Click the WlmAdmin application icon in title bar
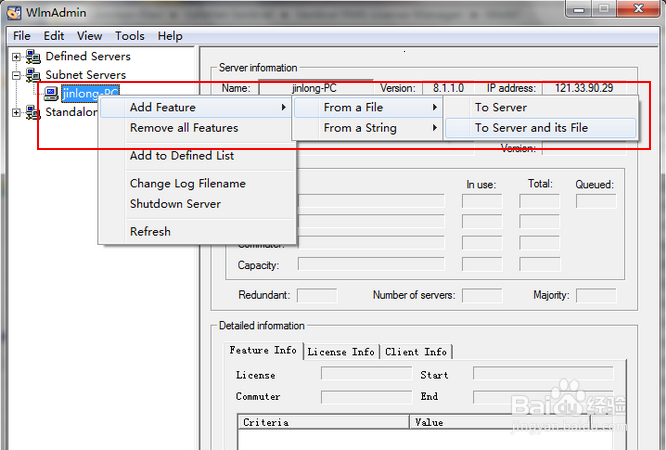Viewport: 666px width, 450px height. point(14,12)
